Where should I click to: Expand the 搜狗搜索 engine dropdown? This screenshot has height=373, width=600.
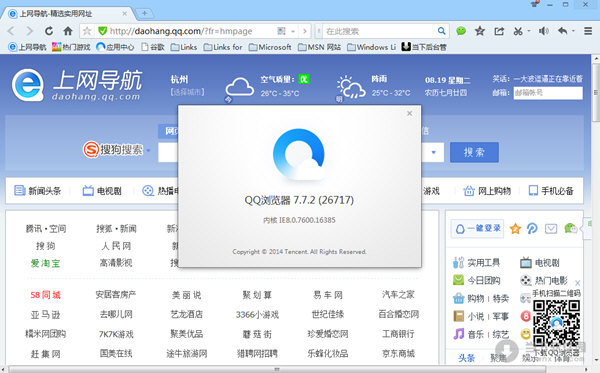coord(148,150)
